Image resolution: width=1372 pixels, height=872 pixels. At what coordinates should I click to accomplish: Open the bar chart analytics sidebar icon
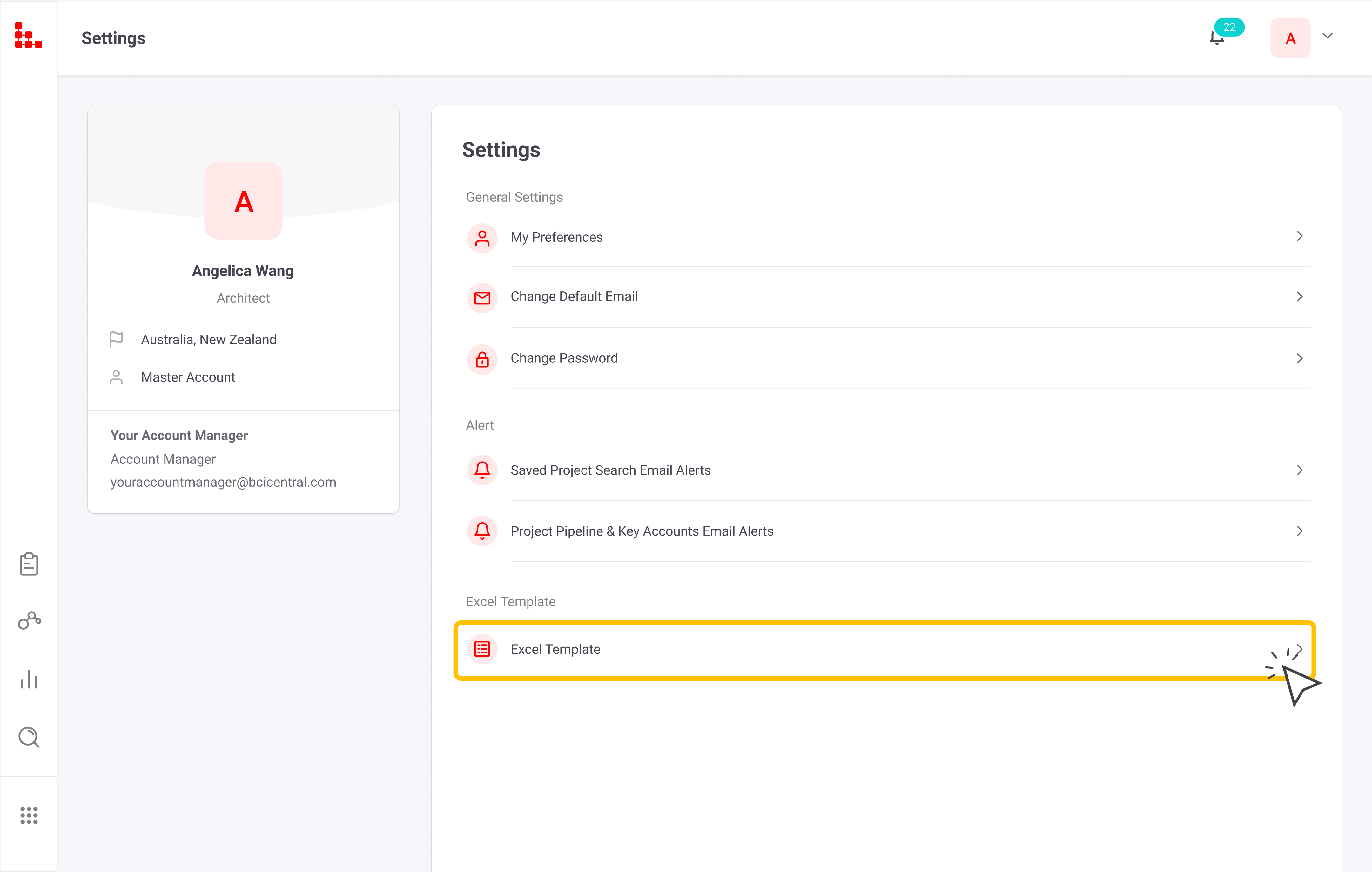(x=29, y=679)
